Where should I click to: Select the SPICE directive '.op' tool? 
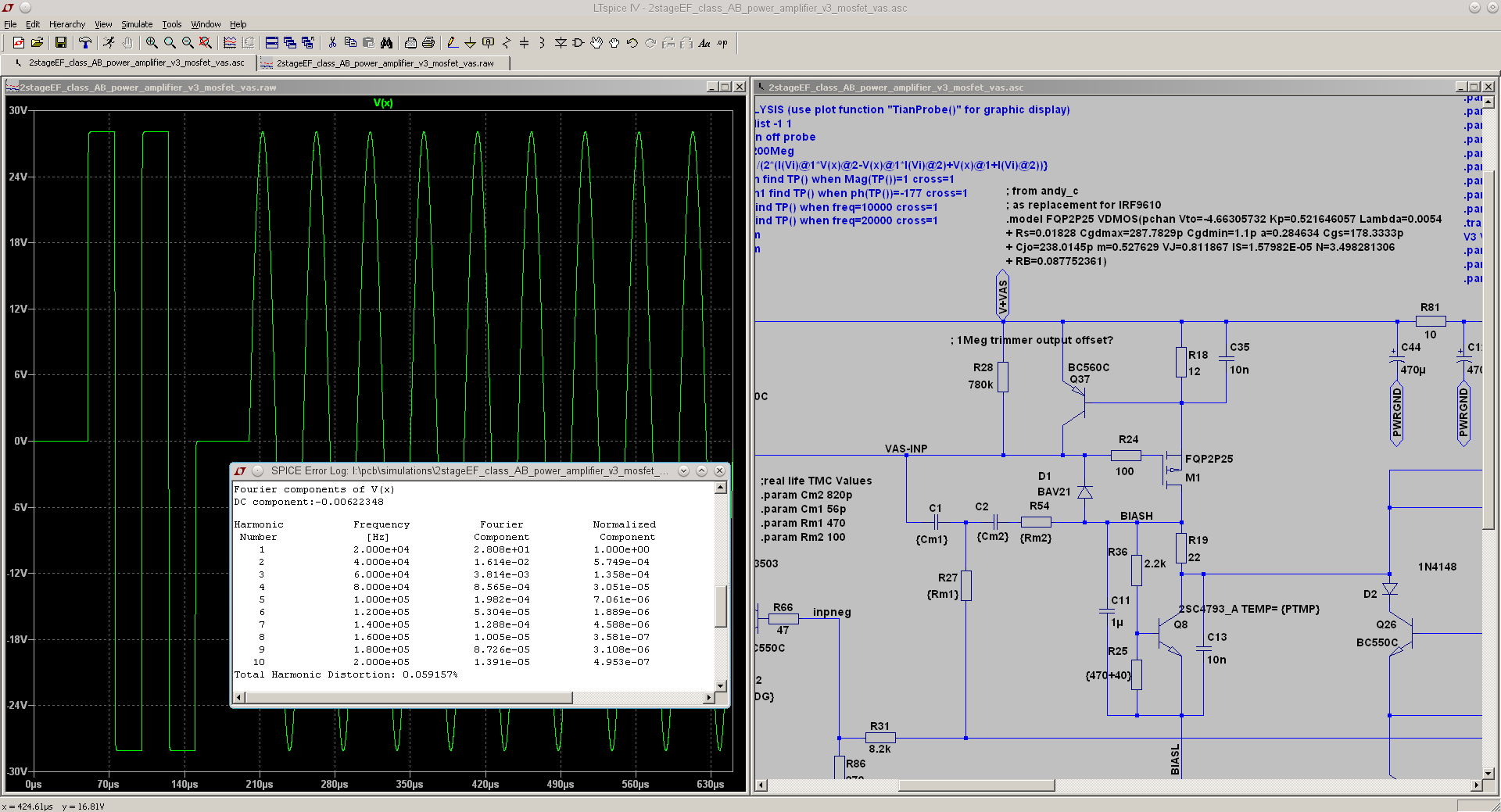pyautogui.click(x=722, y=43)
